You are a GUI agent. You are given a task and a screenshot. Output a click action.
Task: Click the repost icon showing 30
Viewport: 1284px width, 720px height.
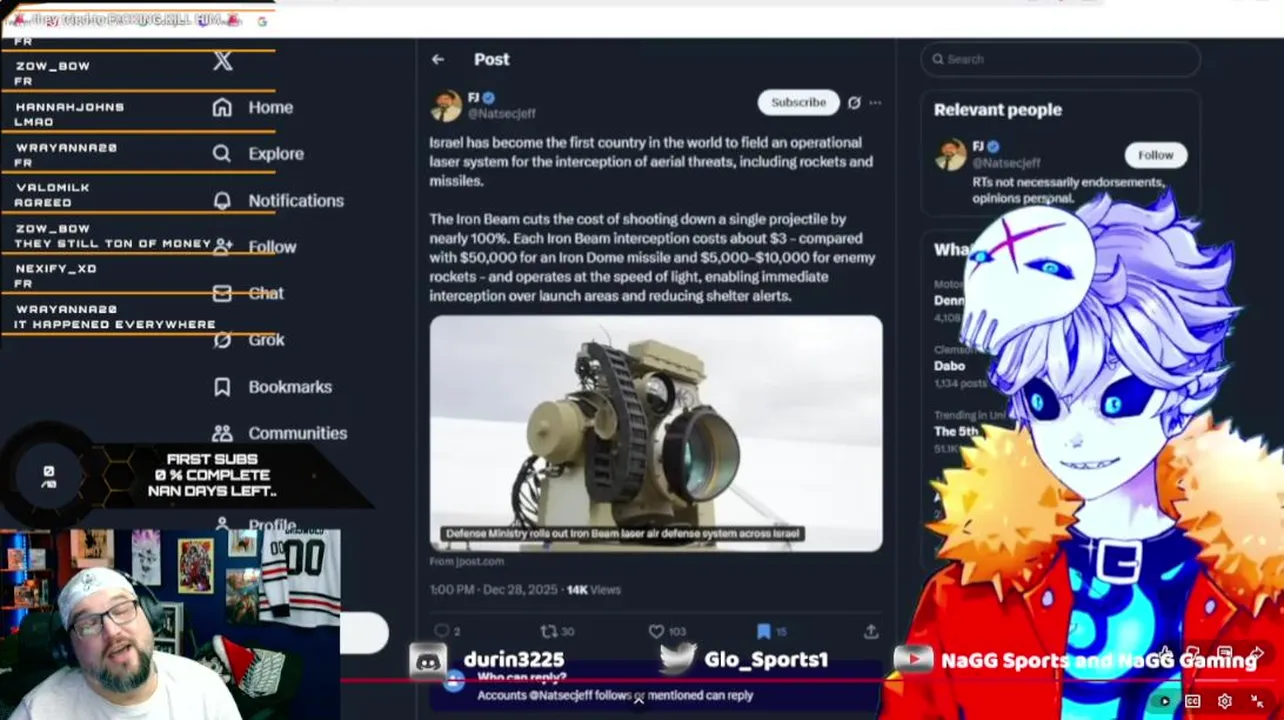549,631
